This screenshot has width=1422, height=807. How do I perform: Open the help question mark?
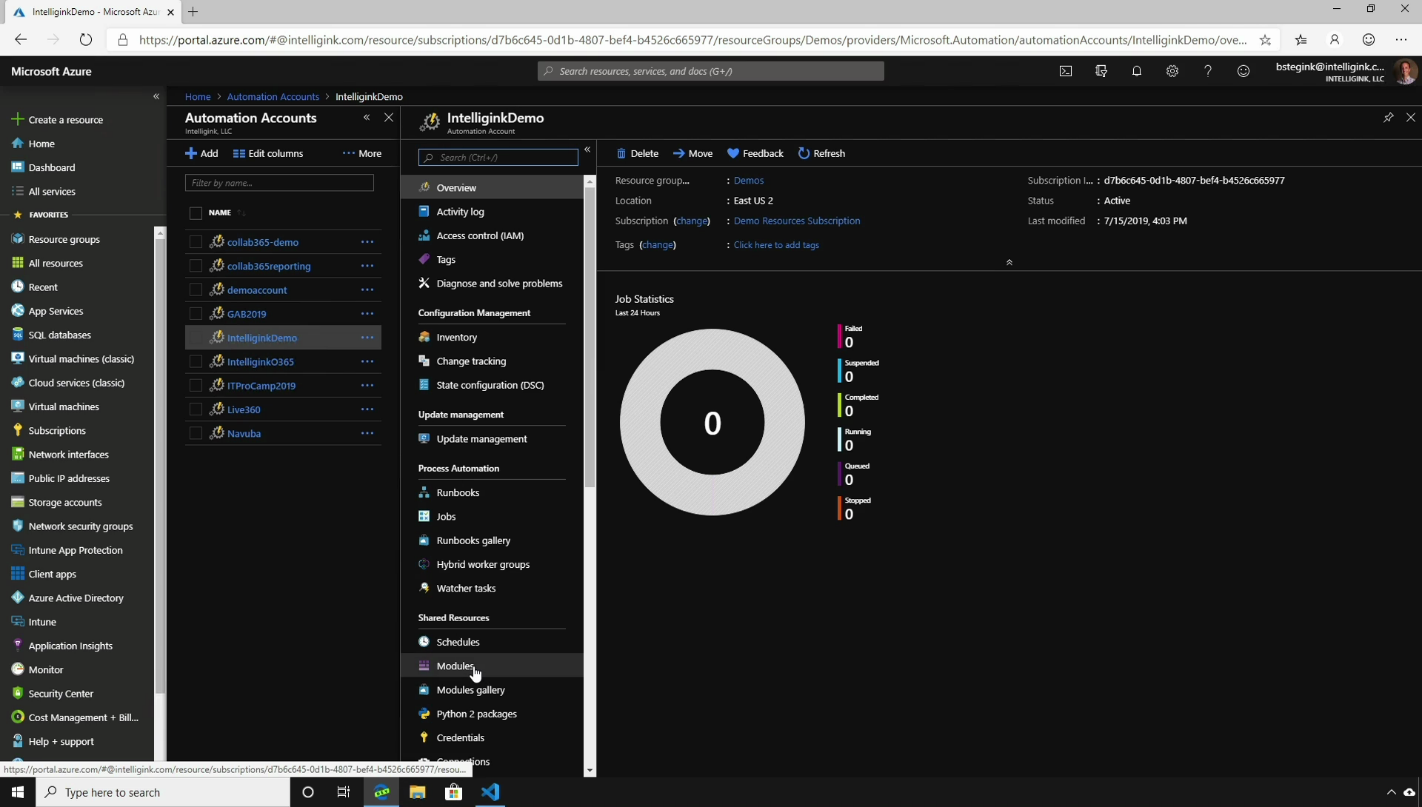point(1208,71)
